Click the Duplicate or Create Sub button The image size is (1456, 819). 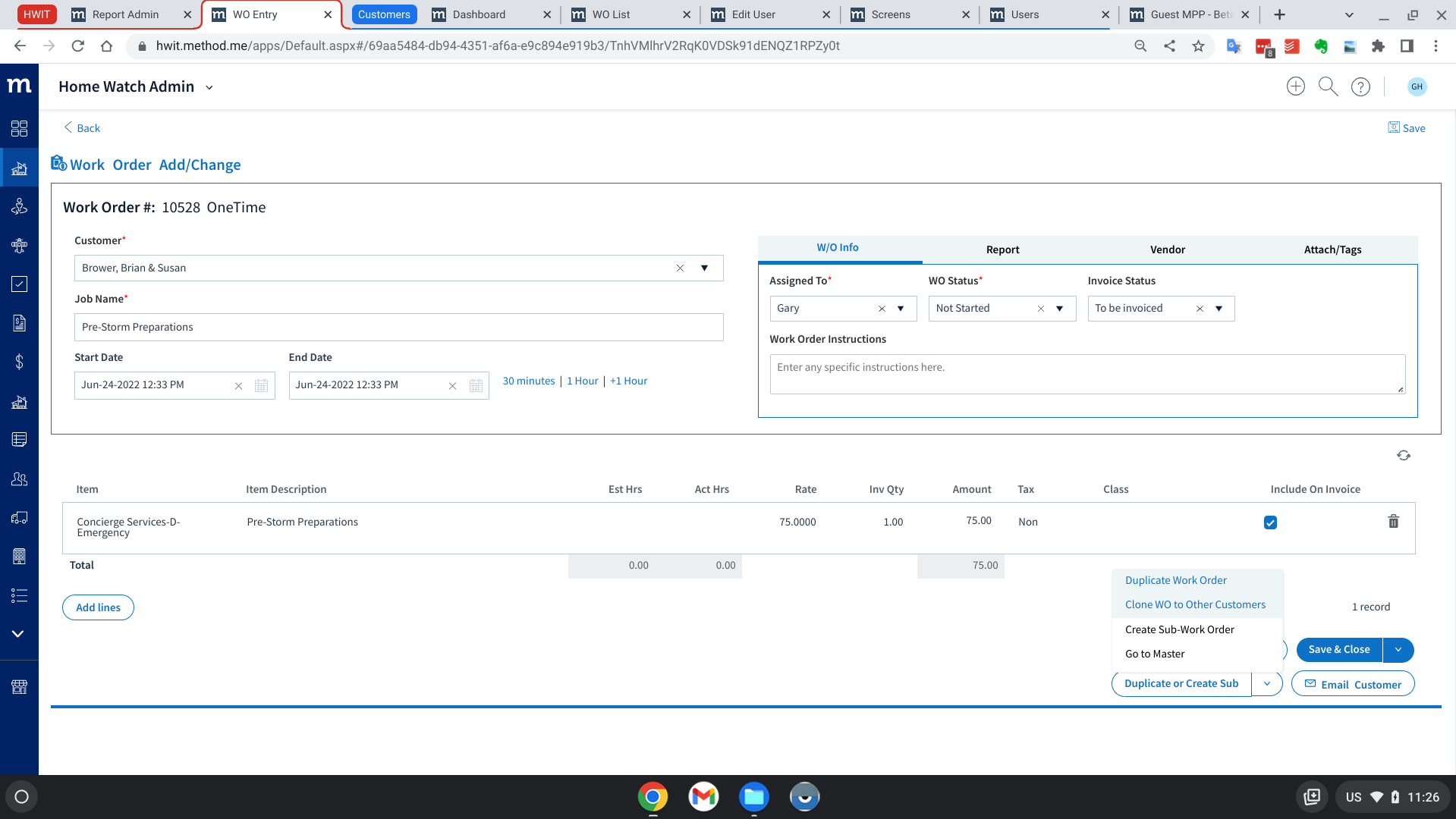pos(1181,683)
